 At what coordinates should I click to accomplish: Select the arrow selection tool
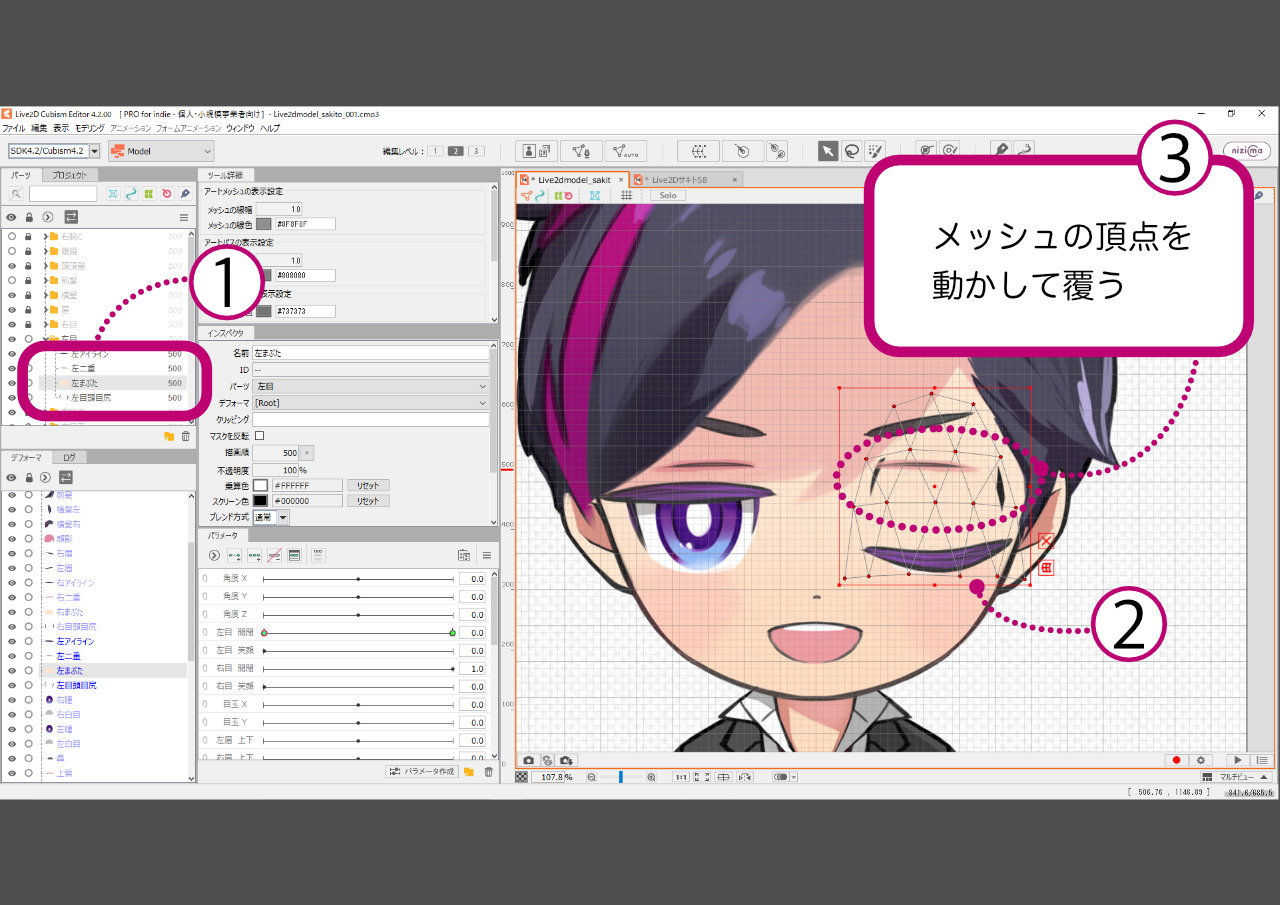828,150
